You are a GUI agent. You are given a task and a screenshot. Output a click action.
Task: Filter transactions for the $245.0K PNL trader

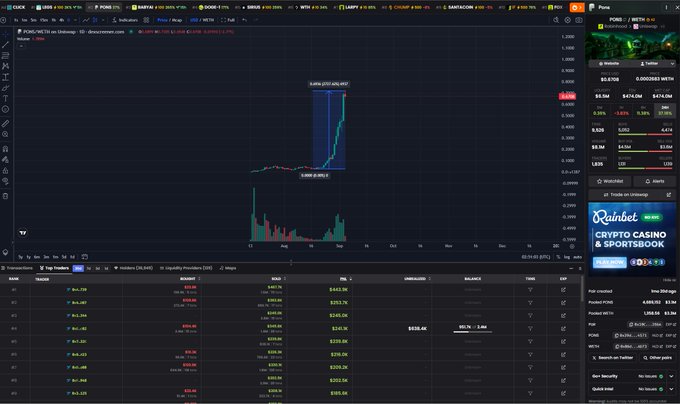[530, 316]
